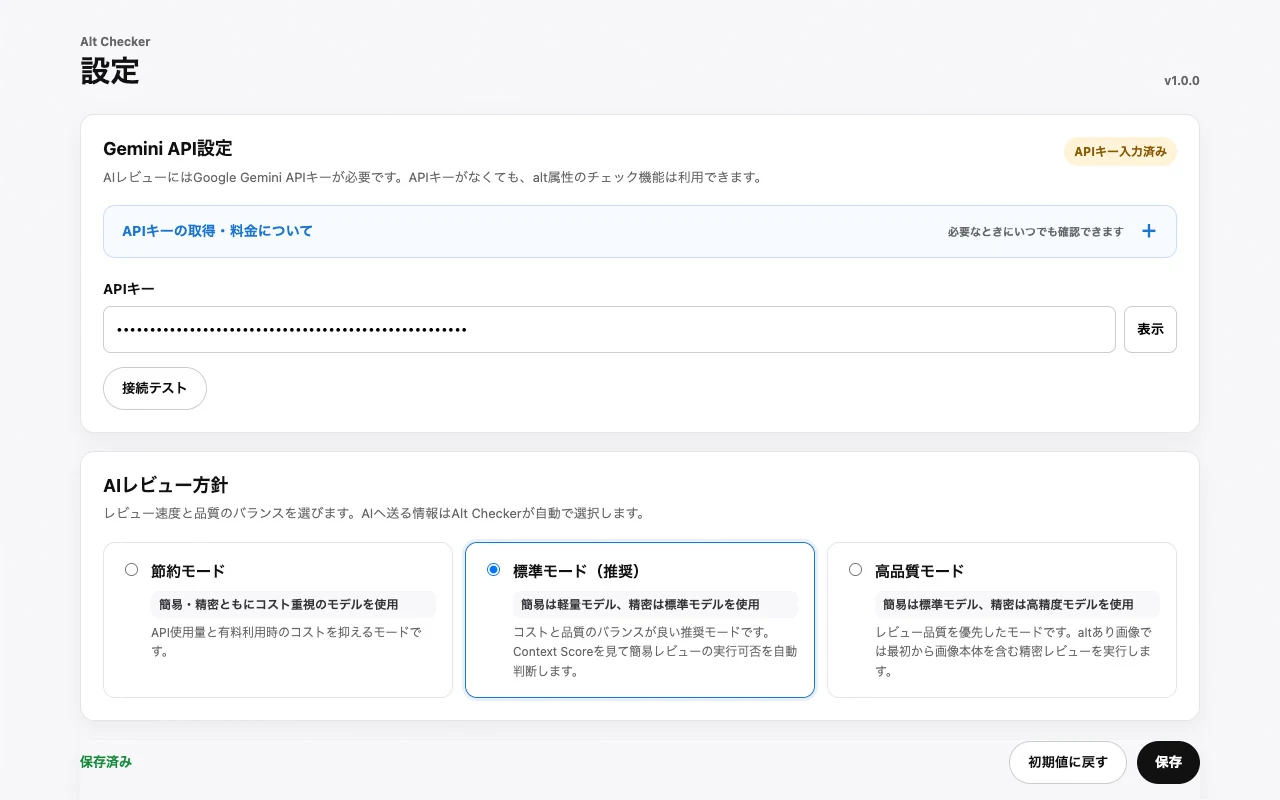Select the 高品質モード radio button
1280x800 pixels.
tap(855, 570)
